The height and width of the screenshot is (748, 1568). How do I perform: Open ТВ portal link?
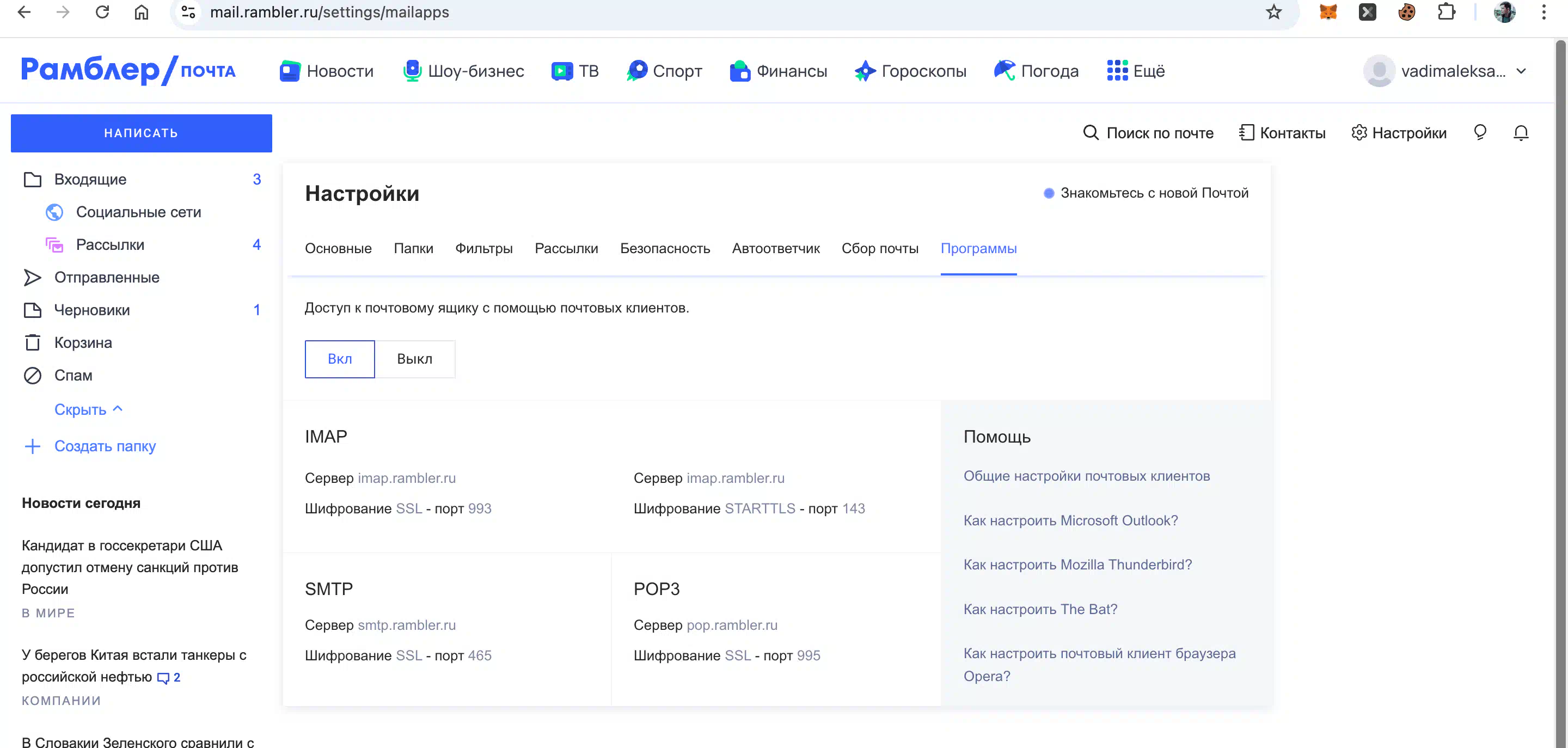tap(574, 71)
